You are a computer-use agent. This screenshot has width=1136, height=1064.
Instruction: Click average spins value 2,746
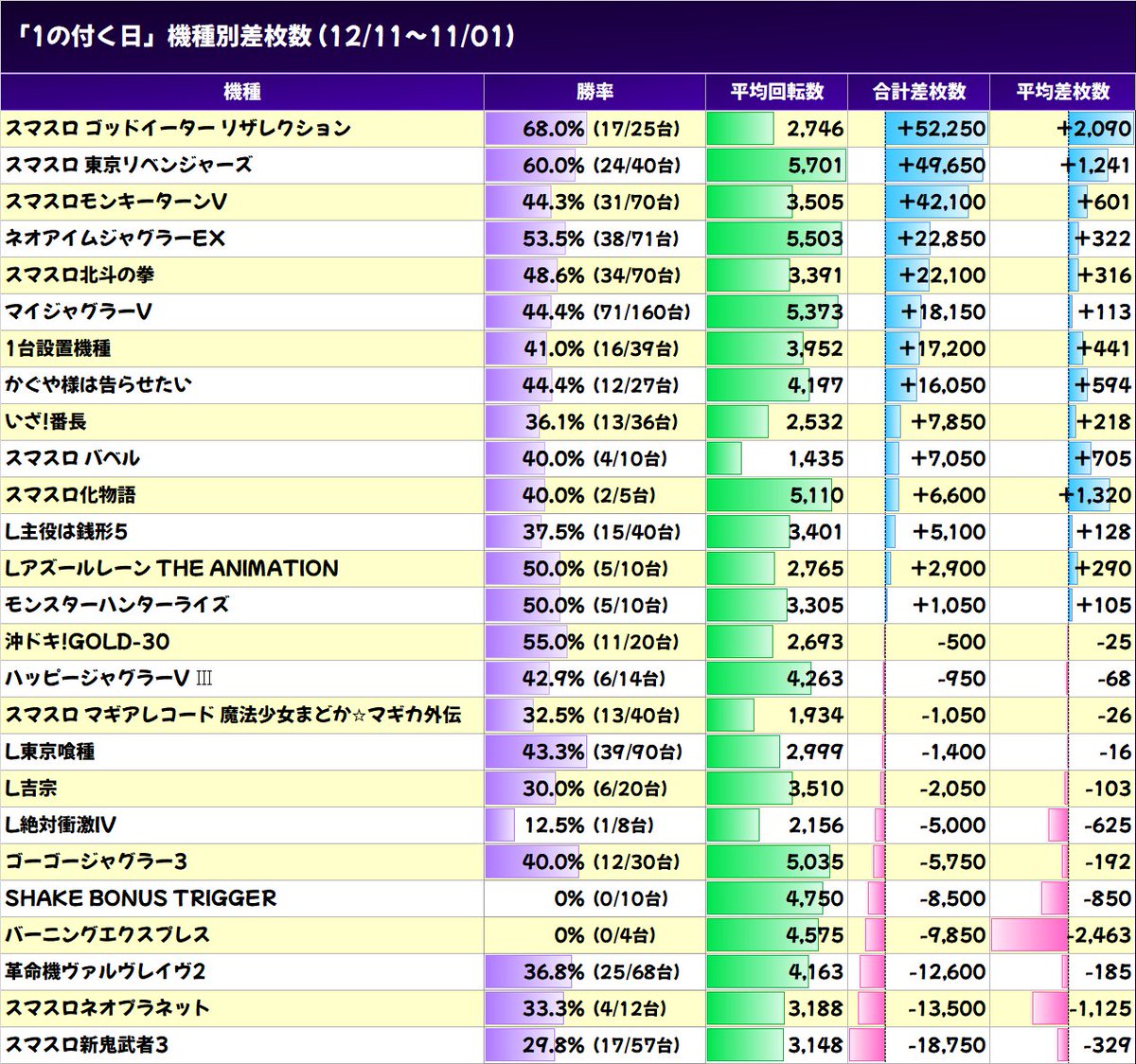[x=815, y=129]
